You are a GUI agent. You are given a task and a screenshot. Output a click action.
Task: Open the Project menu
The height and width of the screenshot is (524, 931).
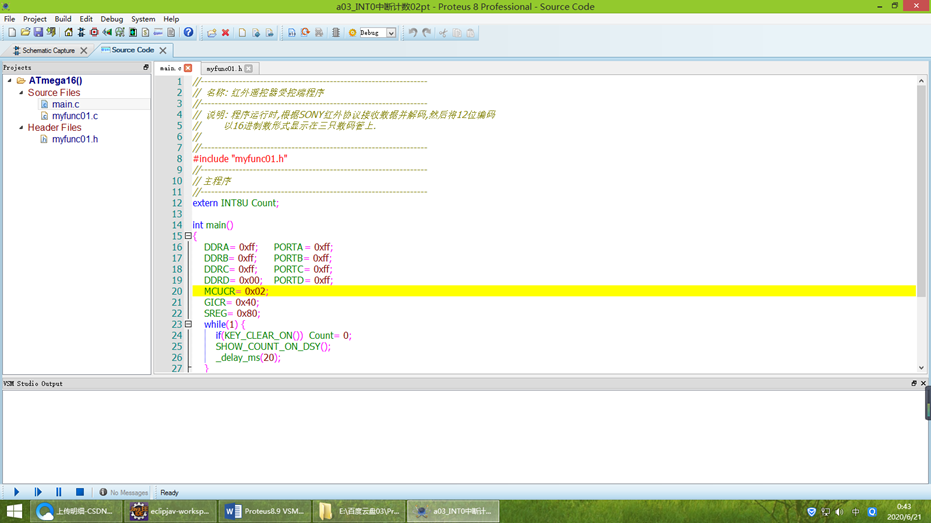pyautogui.click(x=35, y=19)
